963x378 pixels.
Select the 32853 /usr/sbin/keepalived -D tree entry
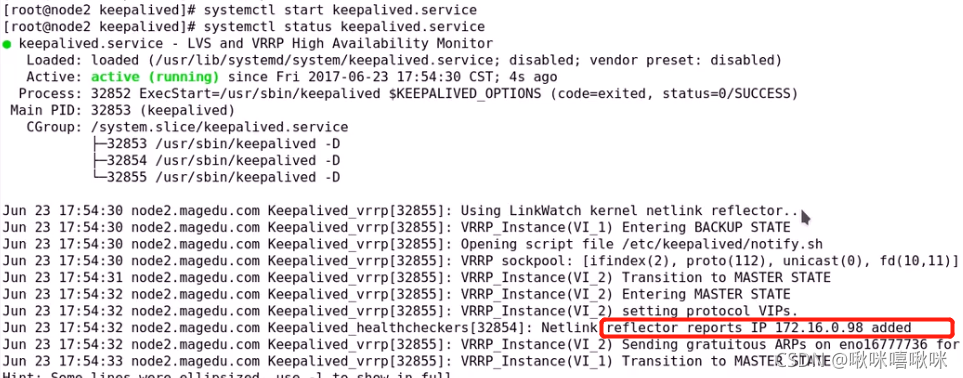pos(215,144)
